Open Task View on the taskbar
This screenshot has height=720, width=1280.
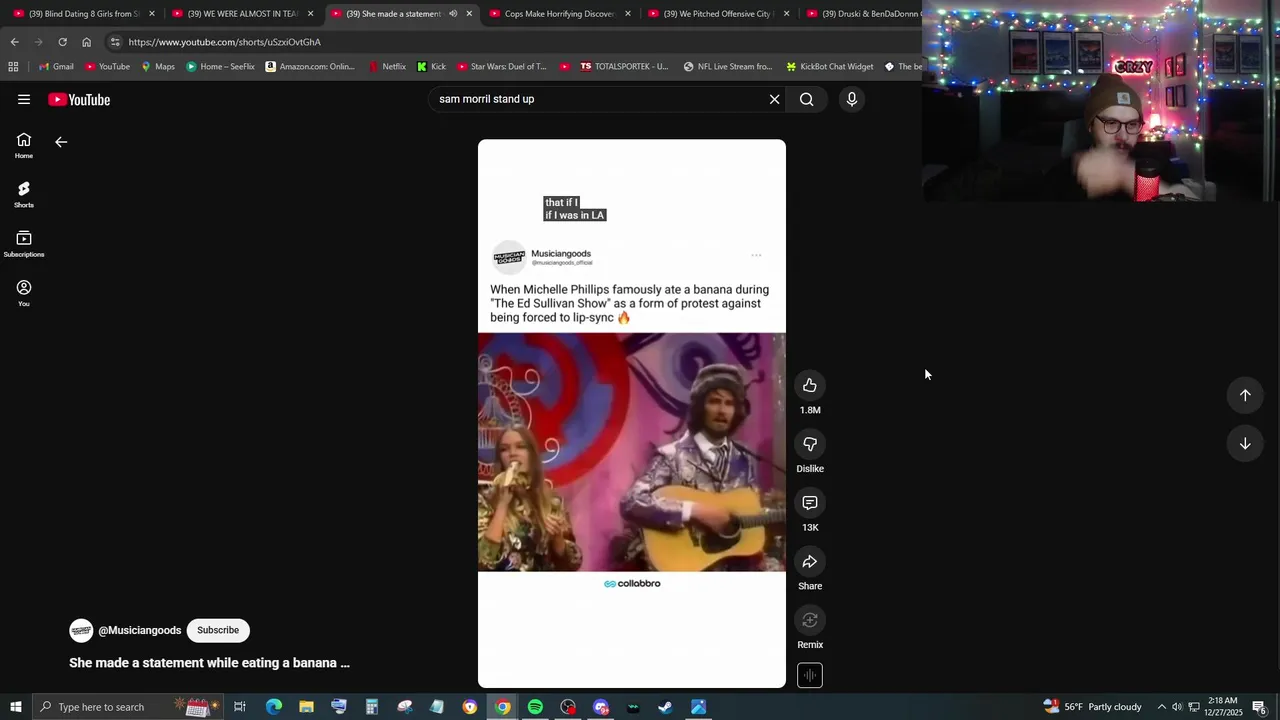coord(240,707)
